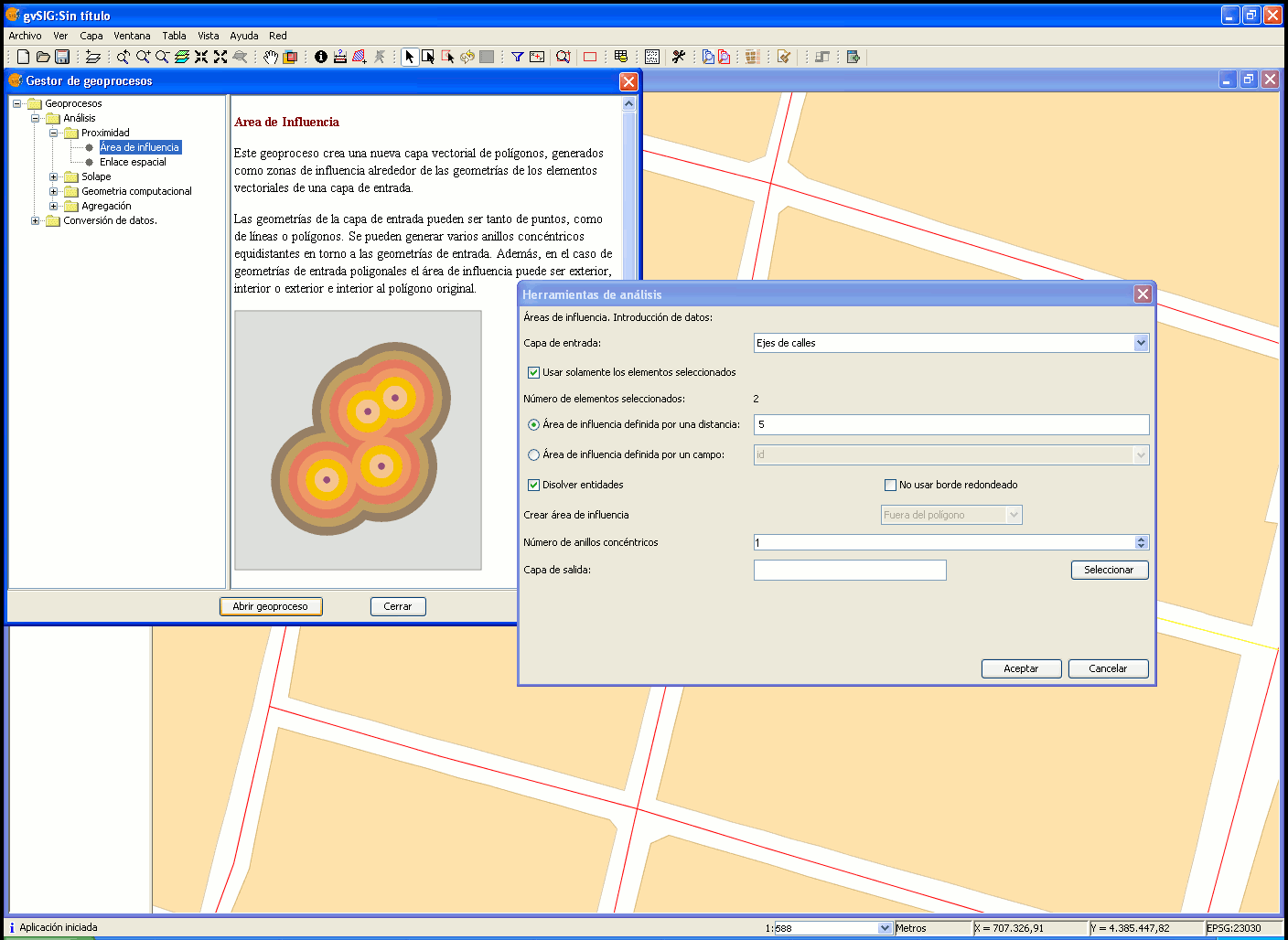
Task: Uncheck Usar solamente los elementos seleccionados
Action: pos(533,372)
